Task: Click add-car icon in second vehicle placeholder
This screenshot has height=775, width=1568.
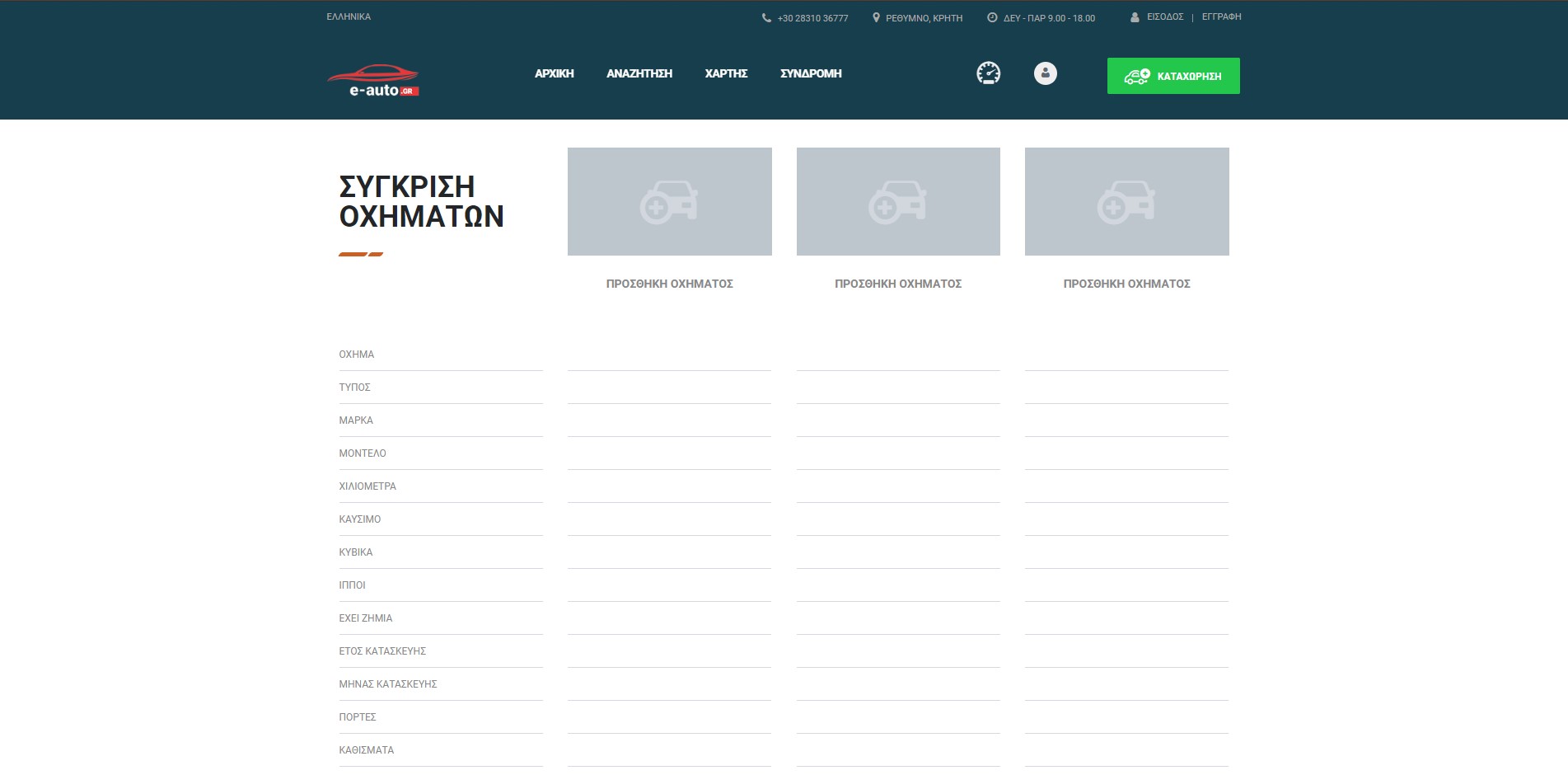Action: (897, 201)
